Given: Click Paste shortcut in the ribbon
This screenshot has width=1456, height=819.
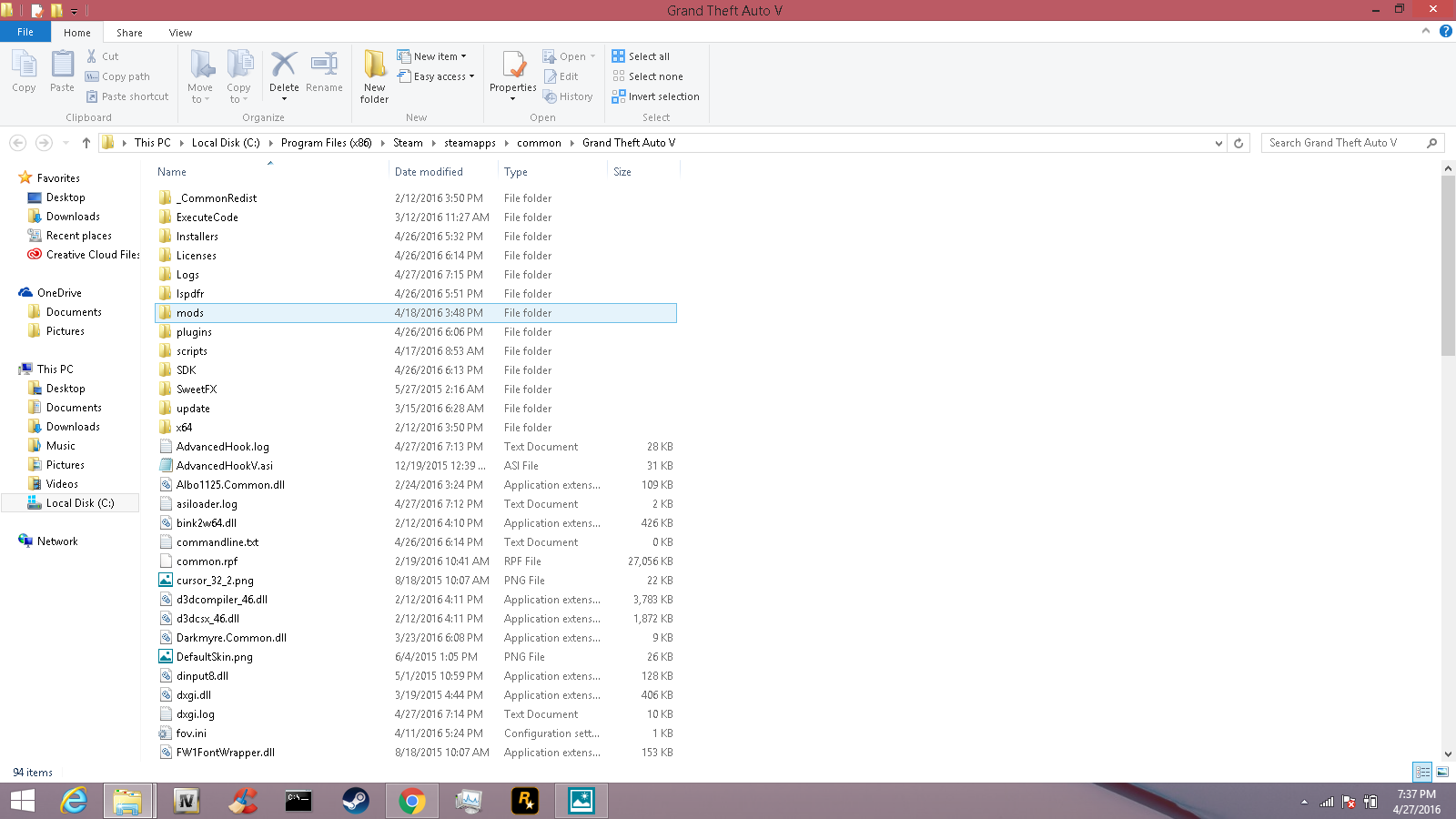Looking at the screenshot, I should (127, 96).
